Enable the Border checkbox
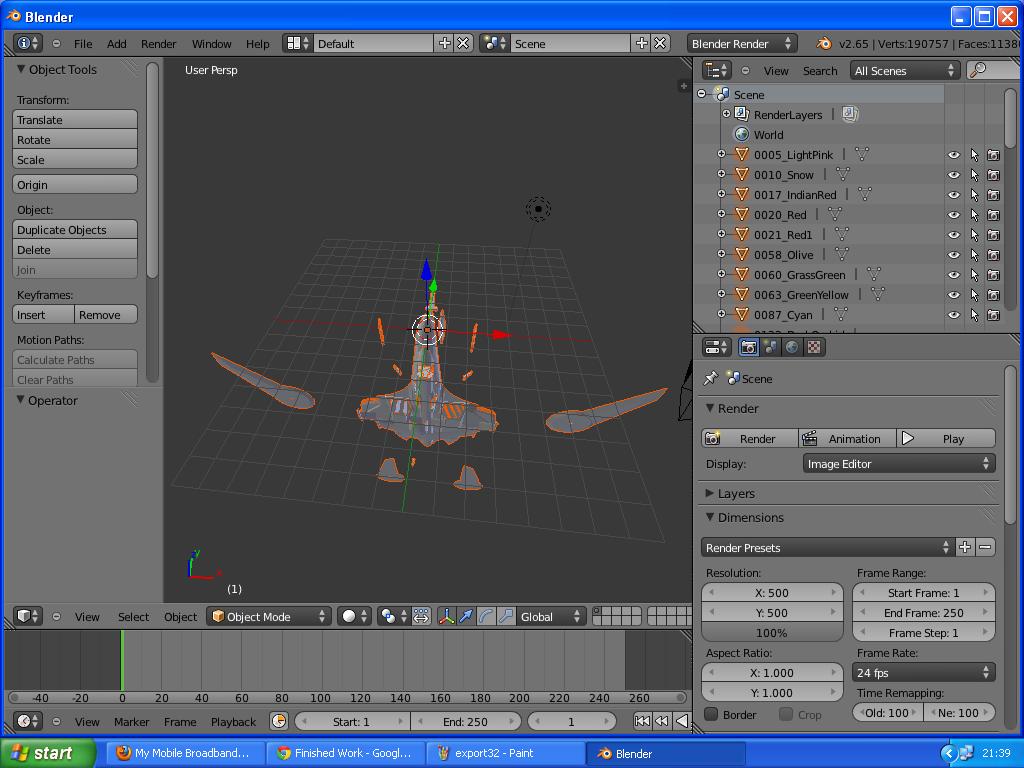1024x768 pixels. 712,714
